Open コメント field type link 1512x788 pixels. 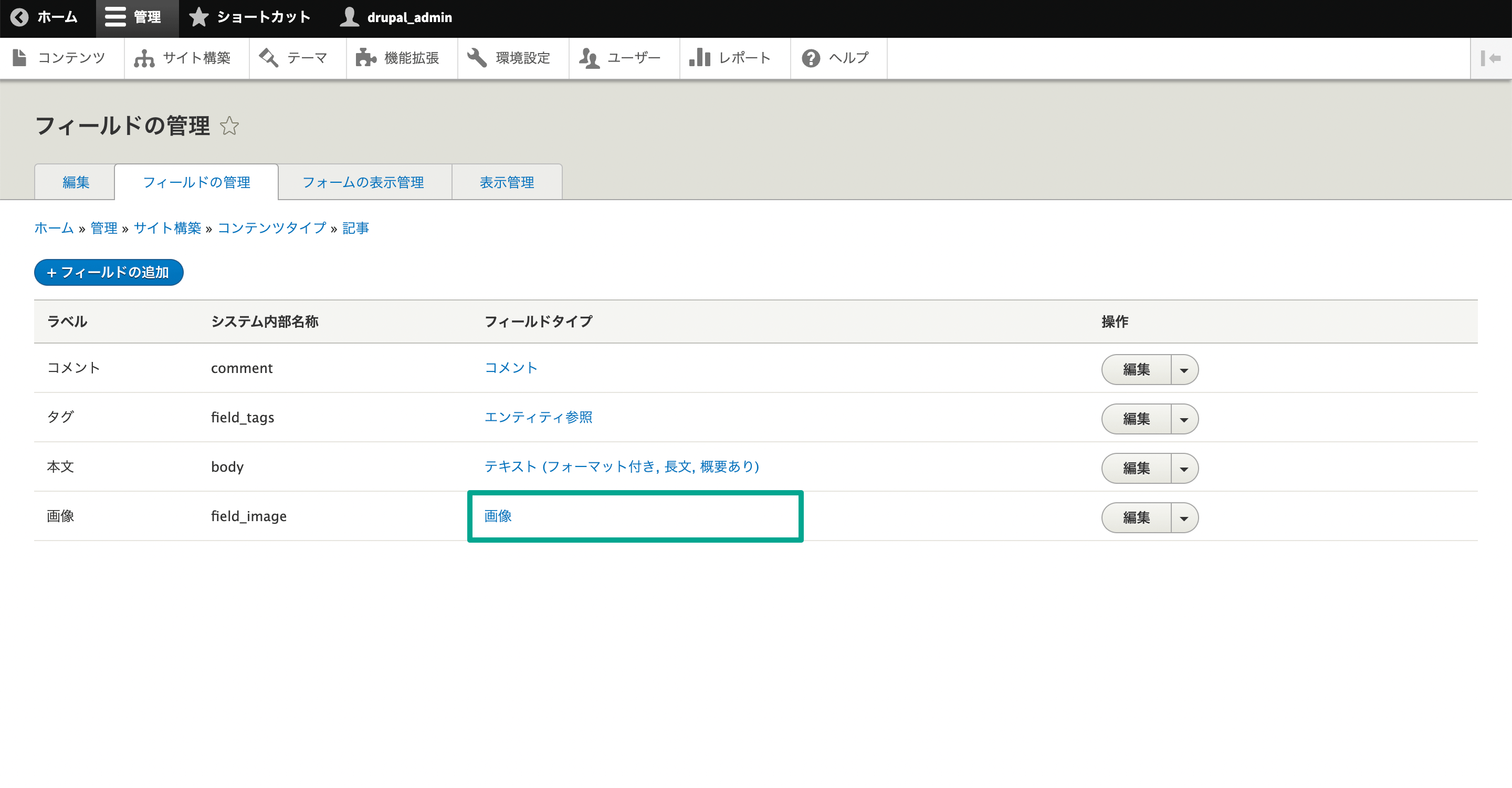point(511,368)
